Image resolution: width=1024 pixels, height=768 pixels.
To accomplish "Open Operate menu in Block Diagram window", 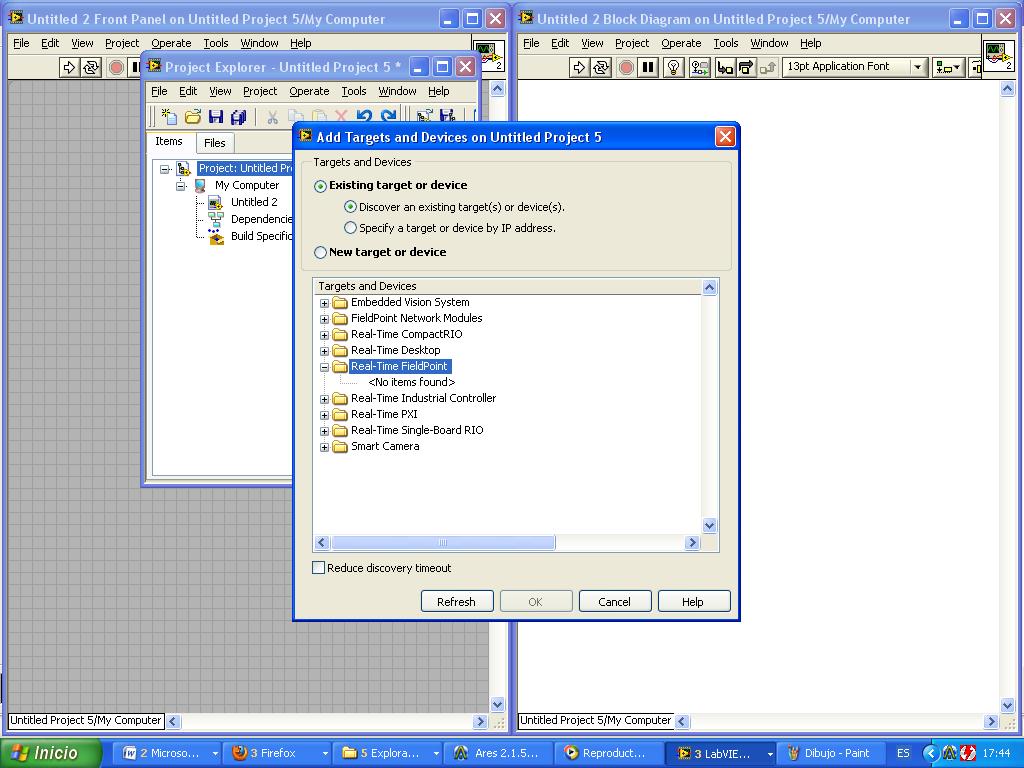I will 680,43.
